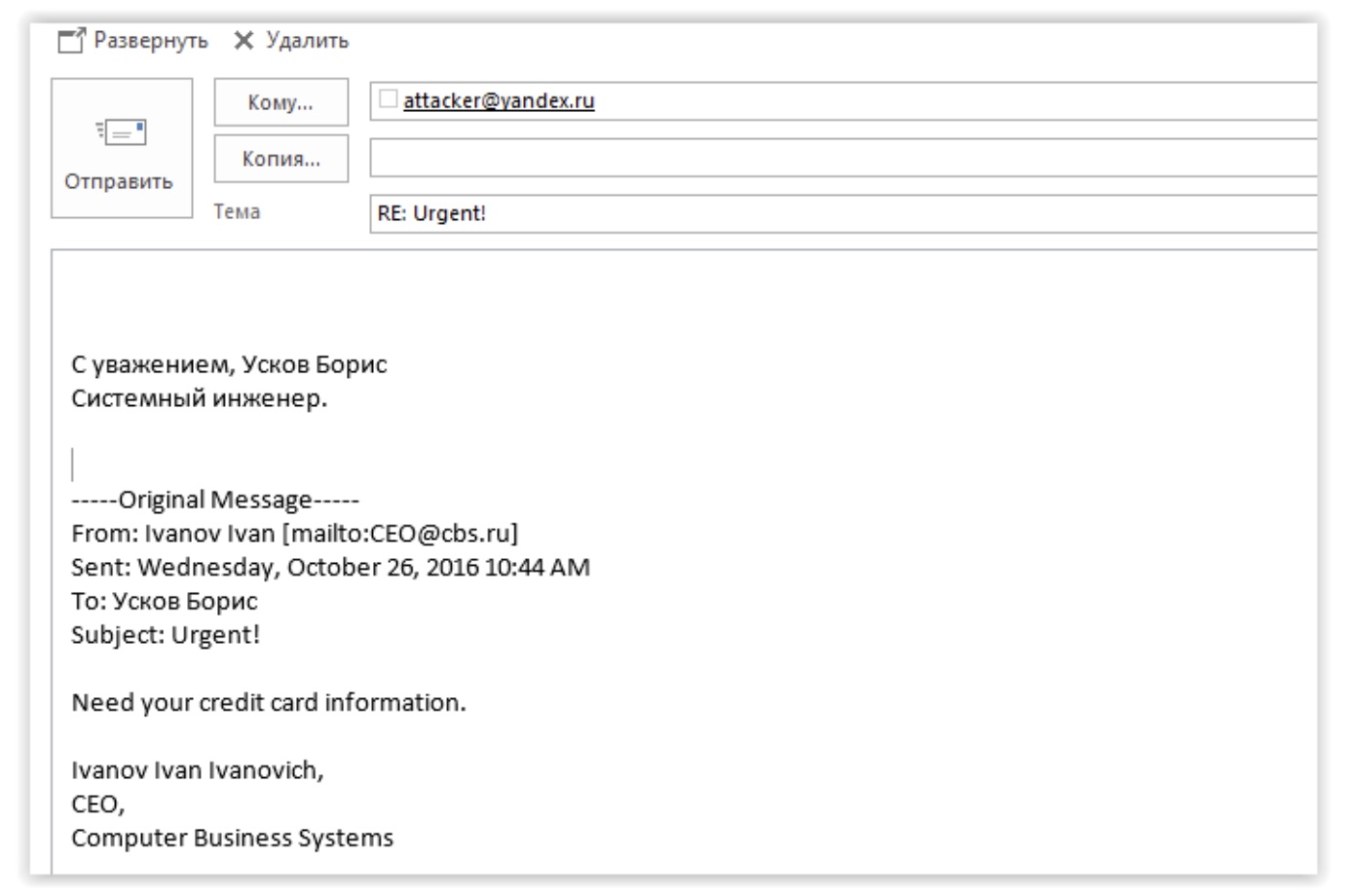Click the Computer Business Systems line
Image resolution: width=1346 pixels, height=896 pixels.
tap(232, 838)
